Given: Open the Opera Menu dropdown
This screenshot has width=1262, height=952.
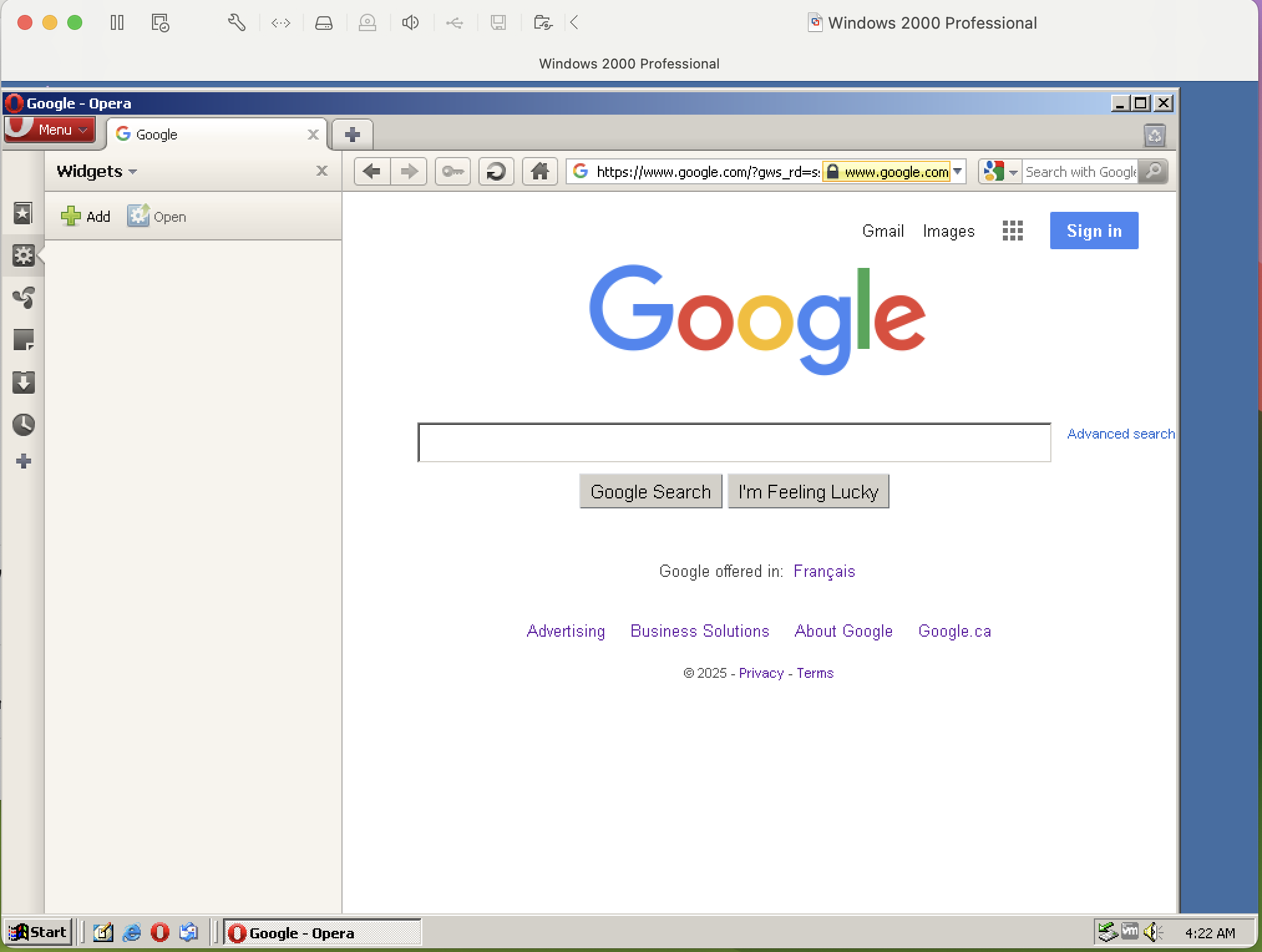Looking at the screenshot, I should tap(50, 130).
